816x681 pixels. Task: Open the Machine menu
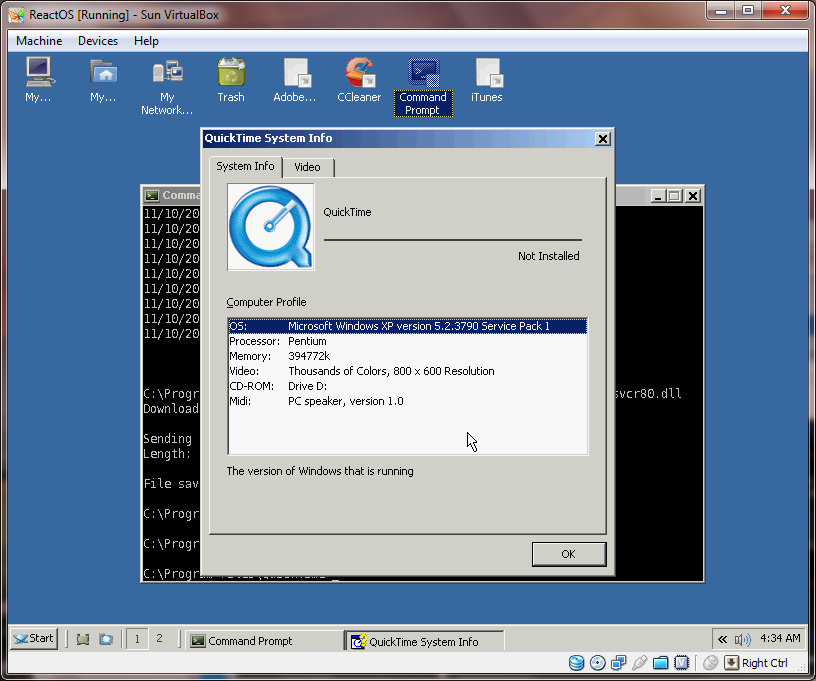(39, 41)
